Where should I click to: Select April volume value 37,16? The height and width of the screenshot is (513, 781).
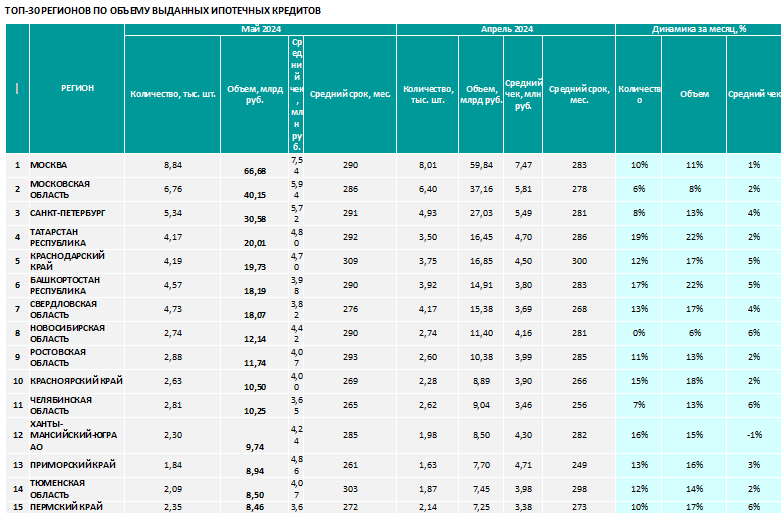(481, 189)
